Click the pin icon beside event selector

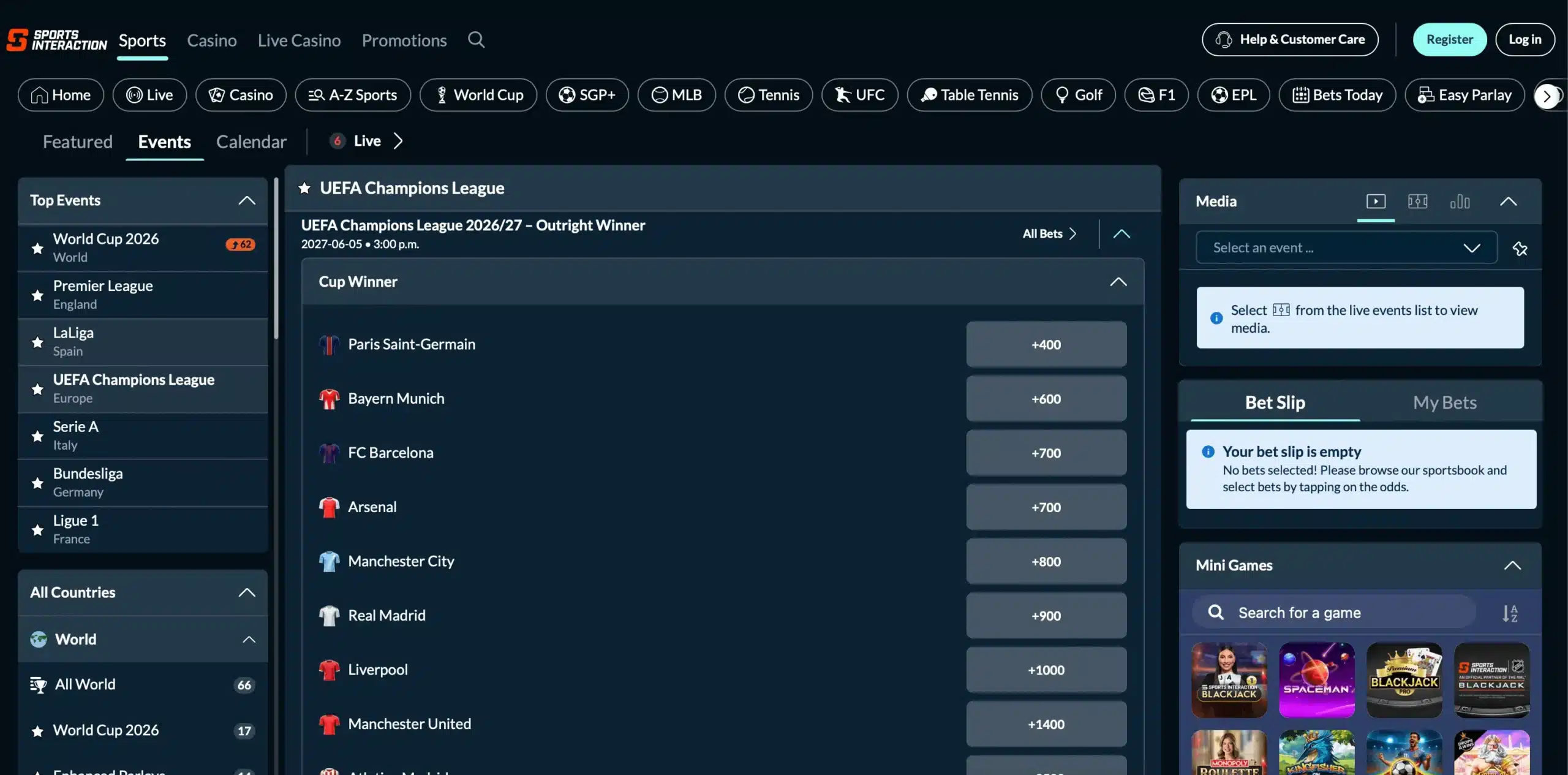pos(1520,248)
